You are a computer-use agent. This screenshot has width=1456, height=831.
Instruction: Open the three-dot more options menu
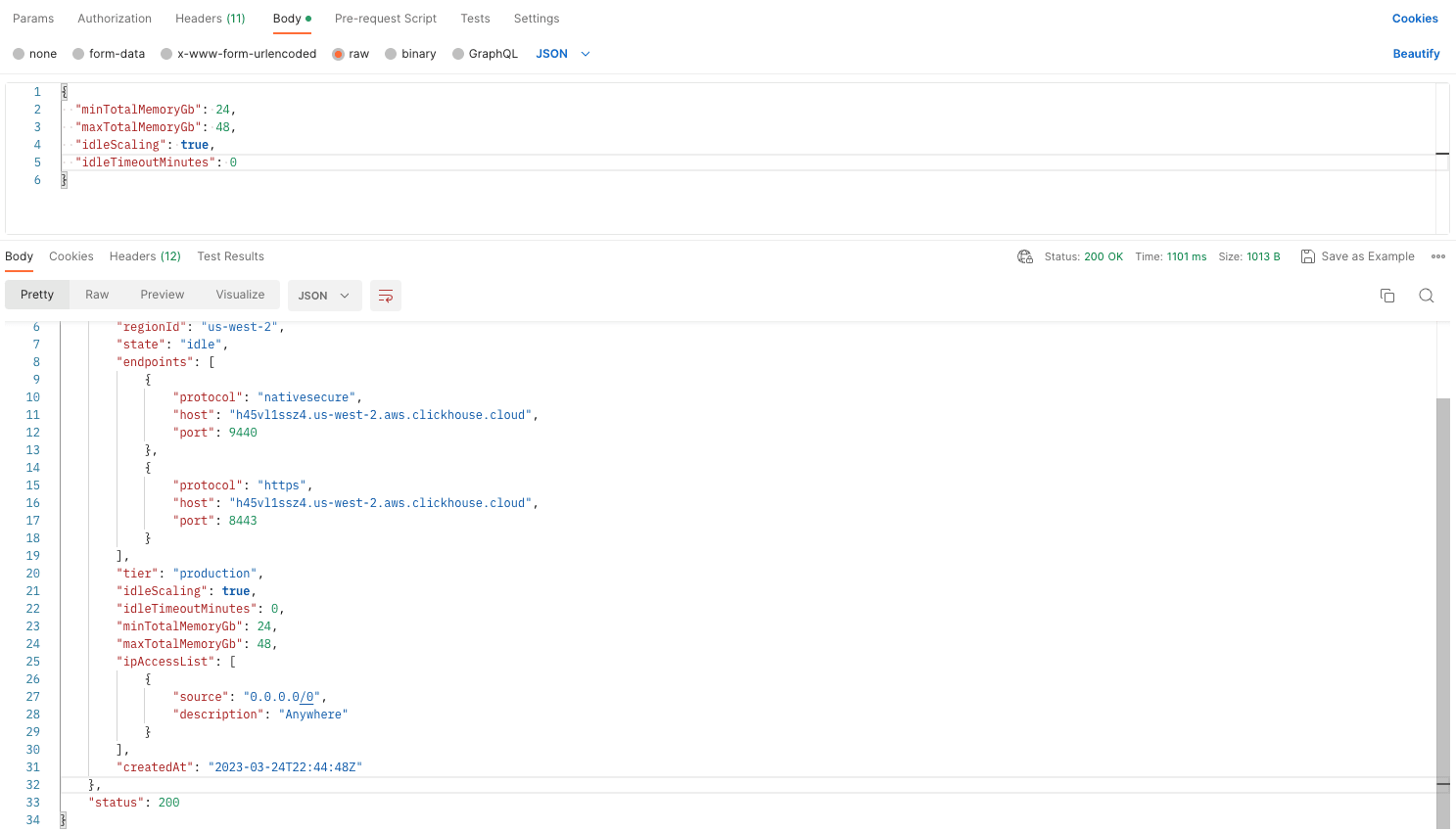[1437, 256]
